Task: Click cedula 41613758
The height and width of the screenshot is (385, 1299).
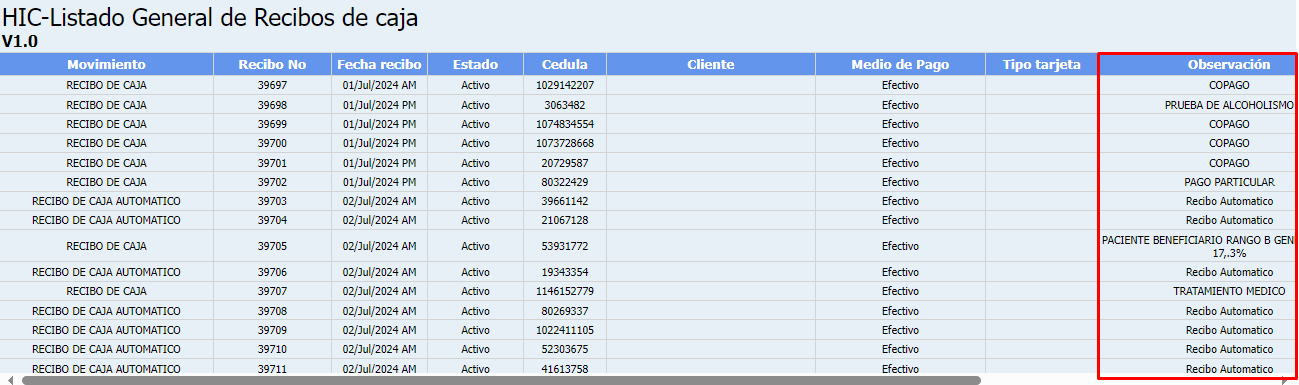Action: pos(565,369)
